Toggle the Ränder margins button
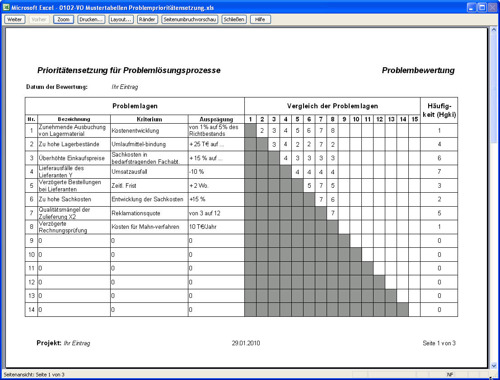This screenshot has height=380, width=500. pyautogui.click(x=147, y=20)
